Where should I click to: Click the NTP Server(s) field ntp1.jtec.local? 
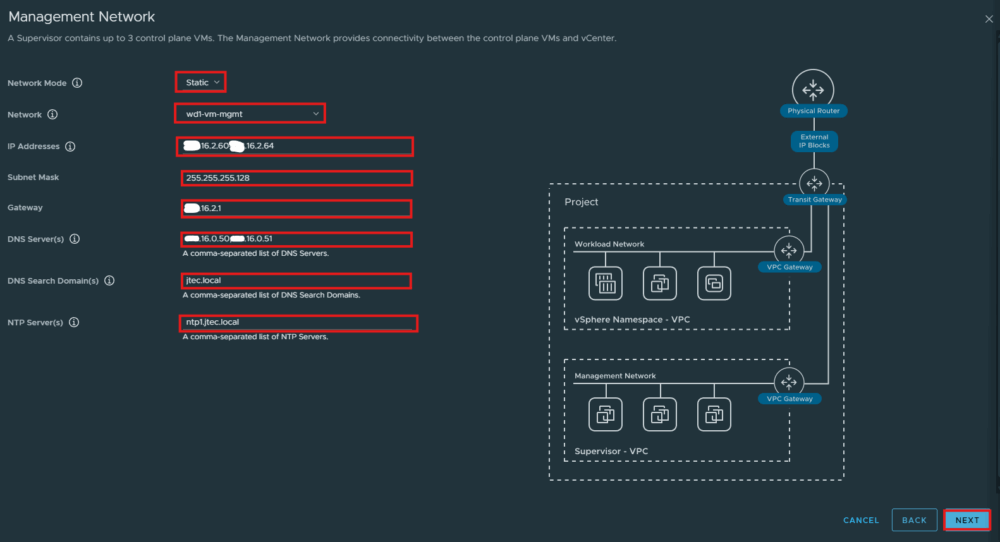298,323
